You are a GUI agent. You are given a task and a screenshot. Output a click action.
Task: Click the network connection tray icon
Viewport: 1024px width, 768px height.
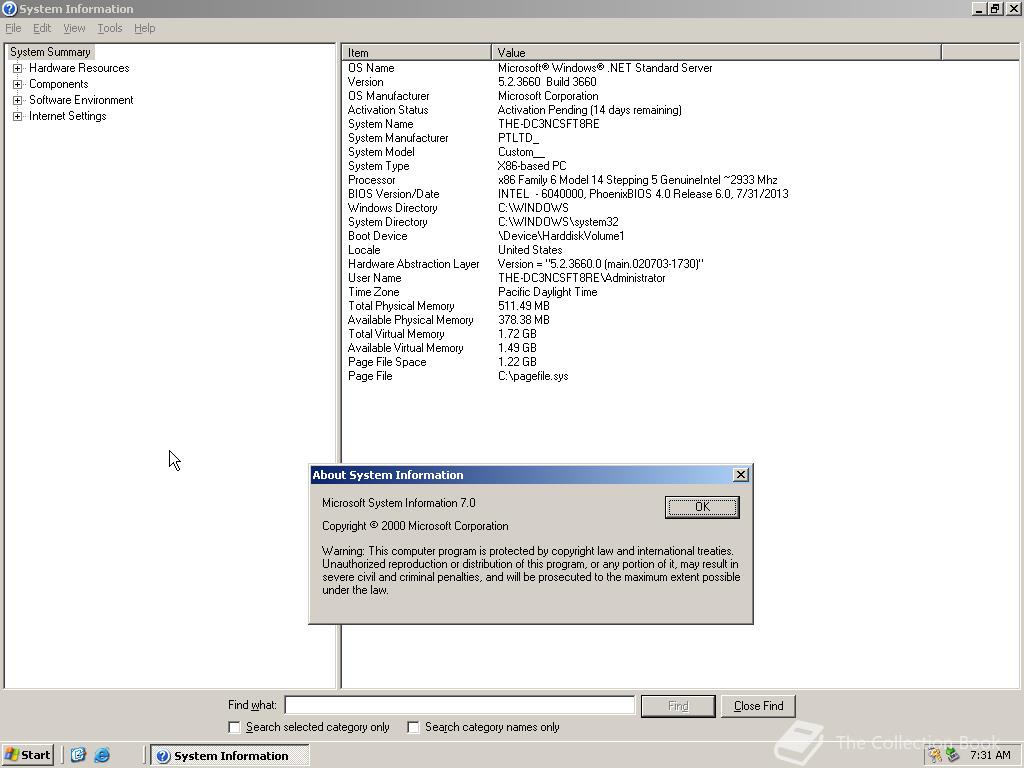(952, 755)
